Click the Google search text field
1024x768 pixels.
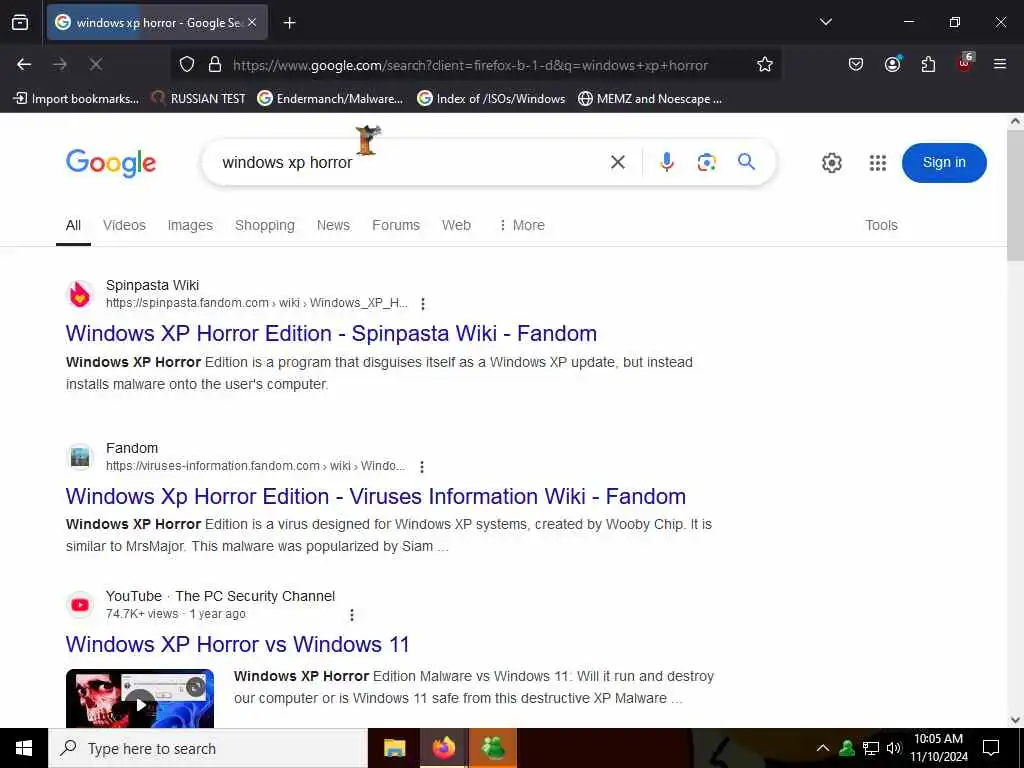[x=405, y=162]
